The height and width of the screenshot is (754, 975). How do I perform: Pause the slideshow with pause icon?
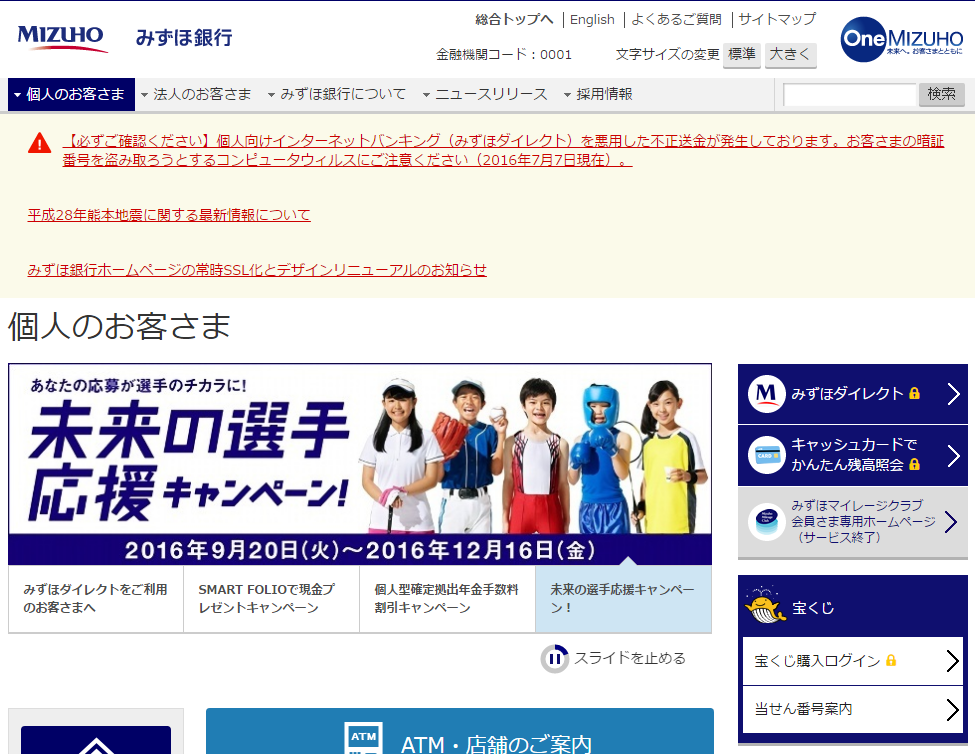(555, 659)
